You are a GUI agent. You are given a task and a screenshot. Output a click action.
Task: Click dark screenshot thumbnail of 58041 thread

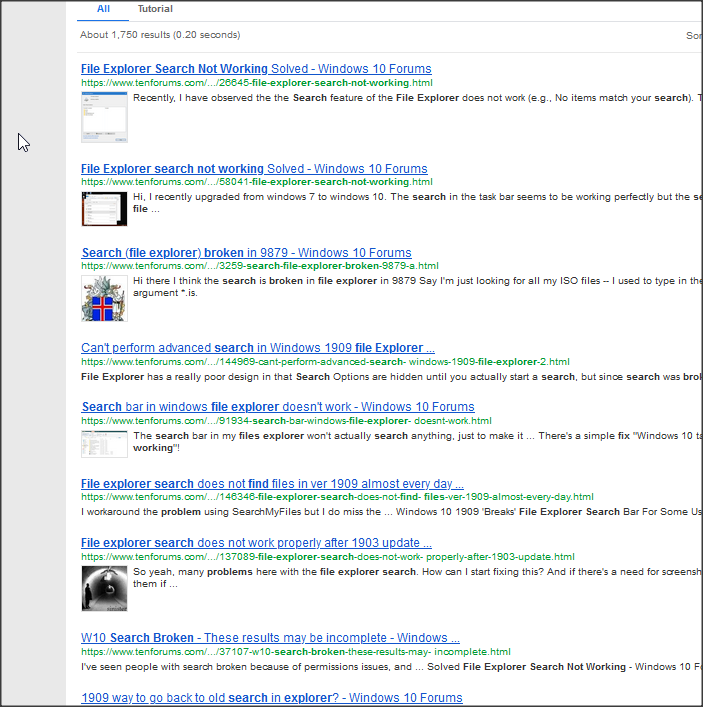tap(104, 209)
